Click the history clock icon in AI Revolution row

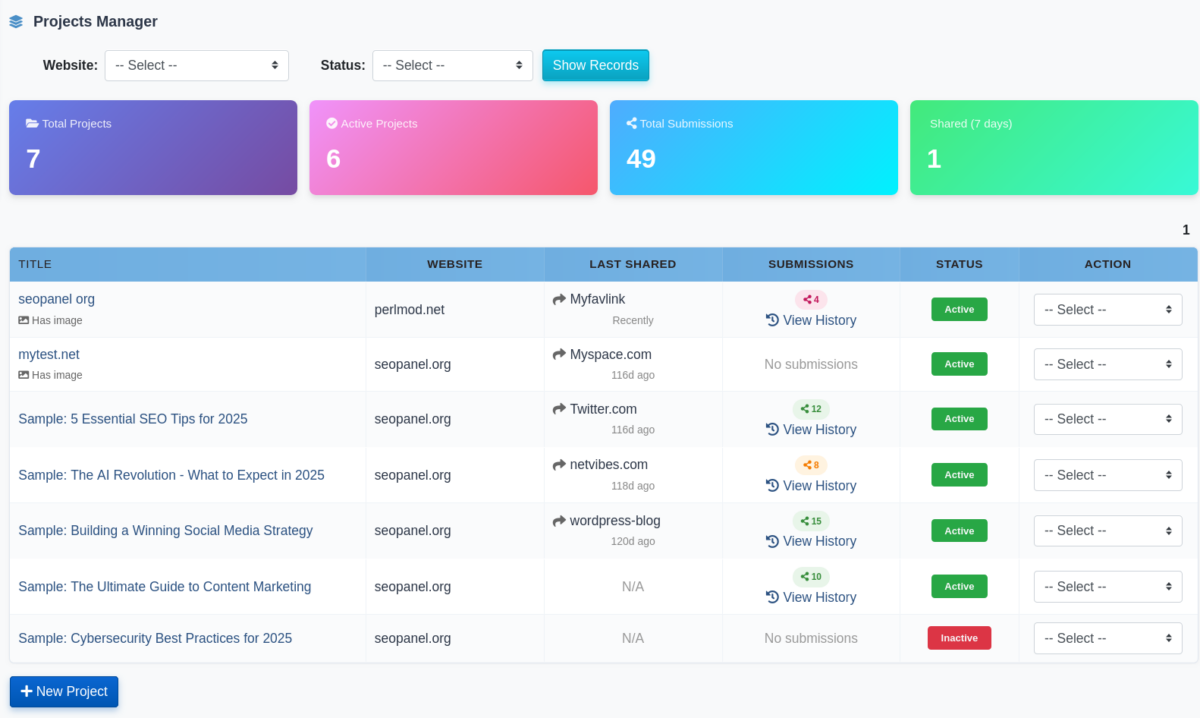pyautogui.click(x=772, y=485)
